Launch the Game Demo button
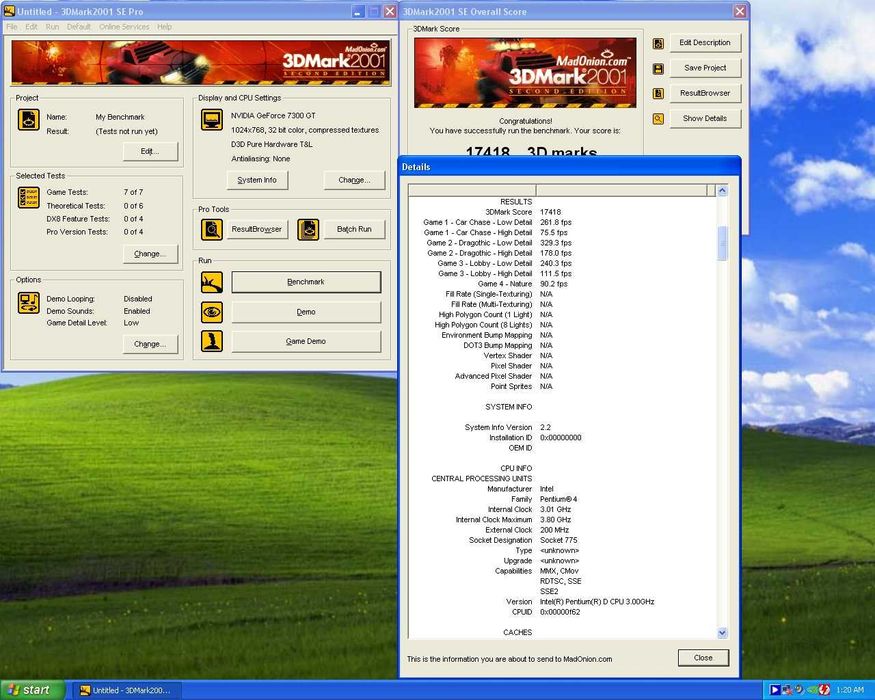The image size is (875, 700). (306, 341)
